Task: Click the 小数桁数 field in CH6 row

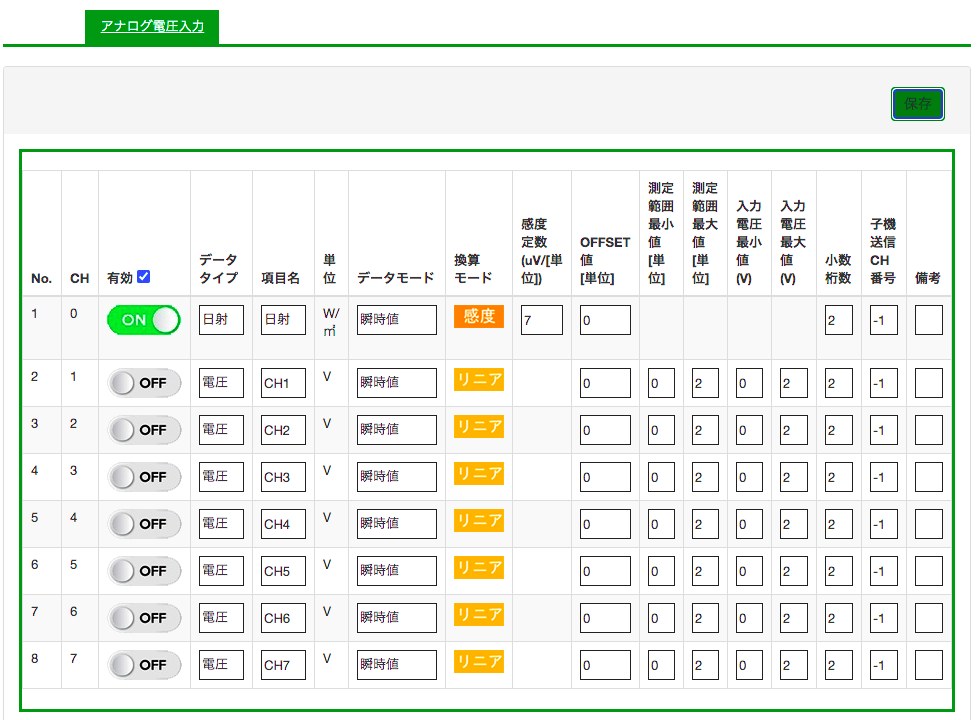Action: 838,618
